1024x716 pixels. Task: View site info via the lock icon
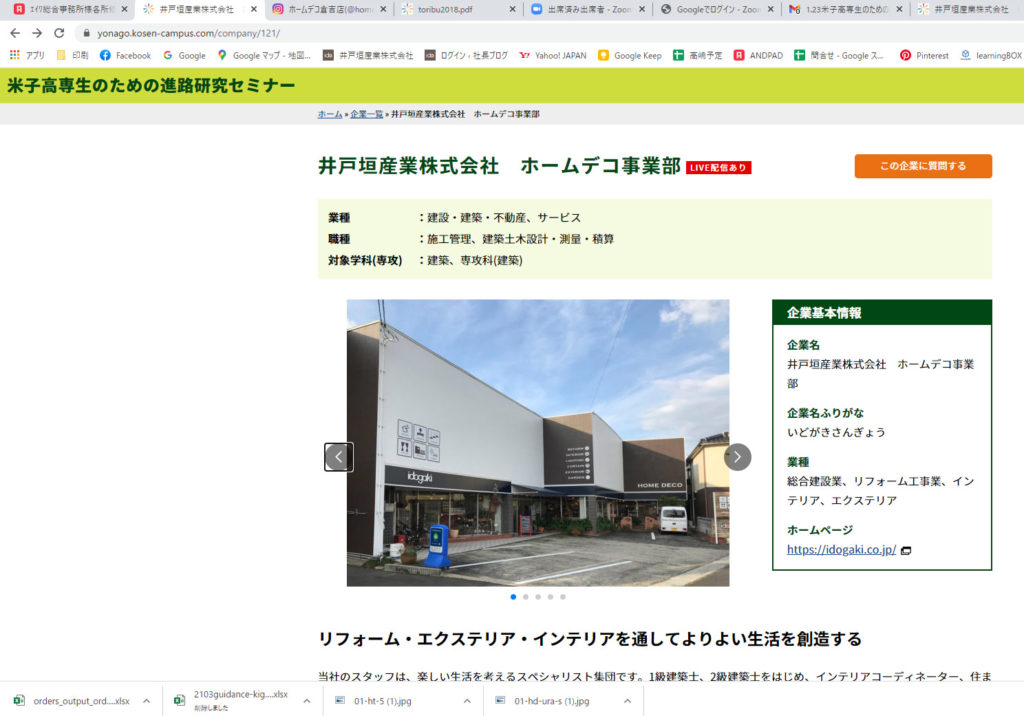pos(86,33)
